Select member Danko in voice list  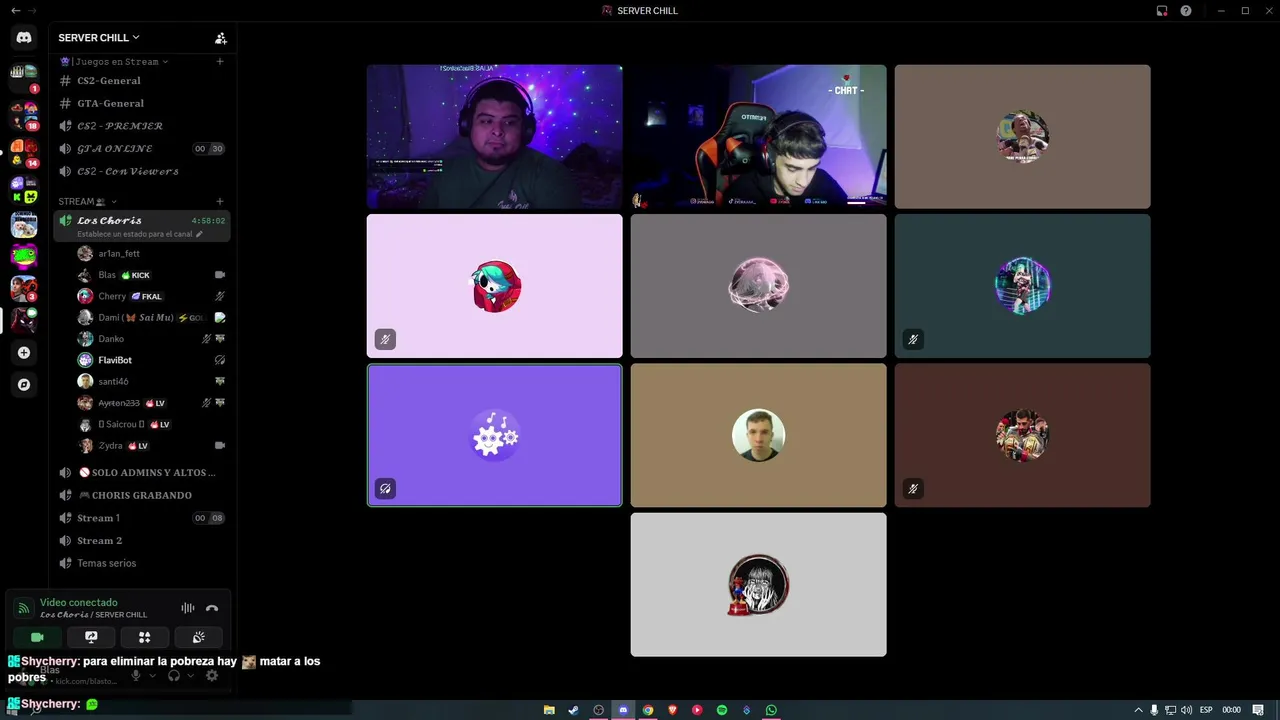(x=152, y=339)
